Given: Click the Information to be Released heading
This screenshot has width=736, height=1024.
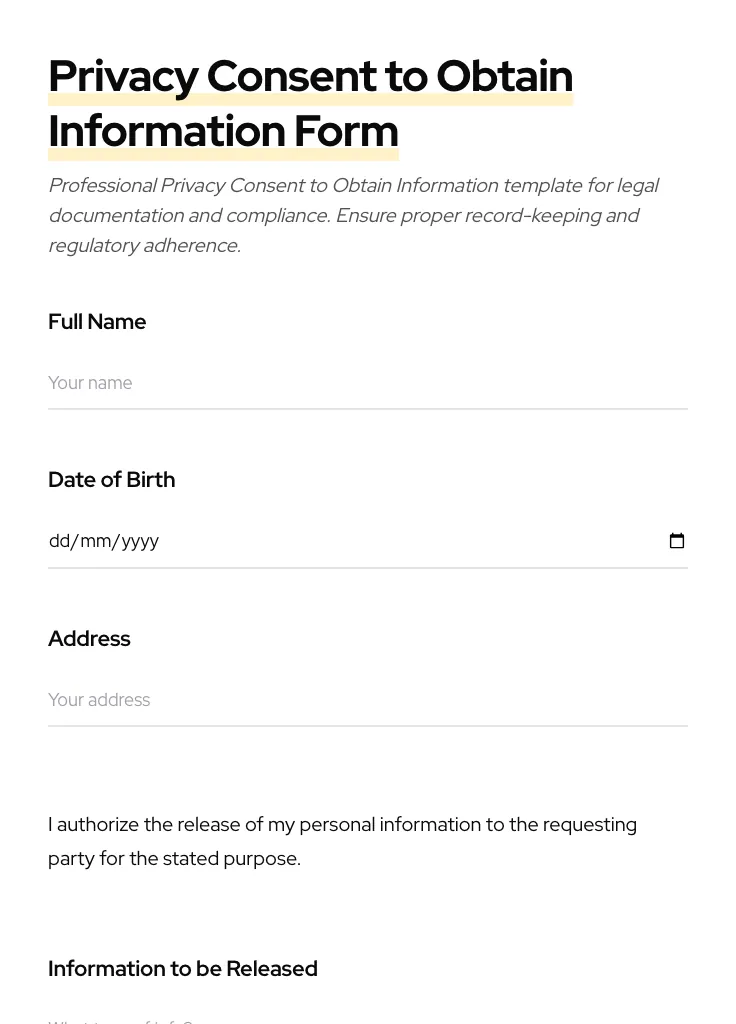Looking at the screenshot, I should click(x=183, y=968).
